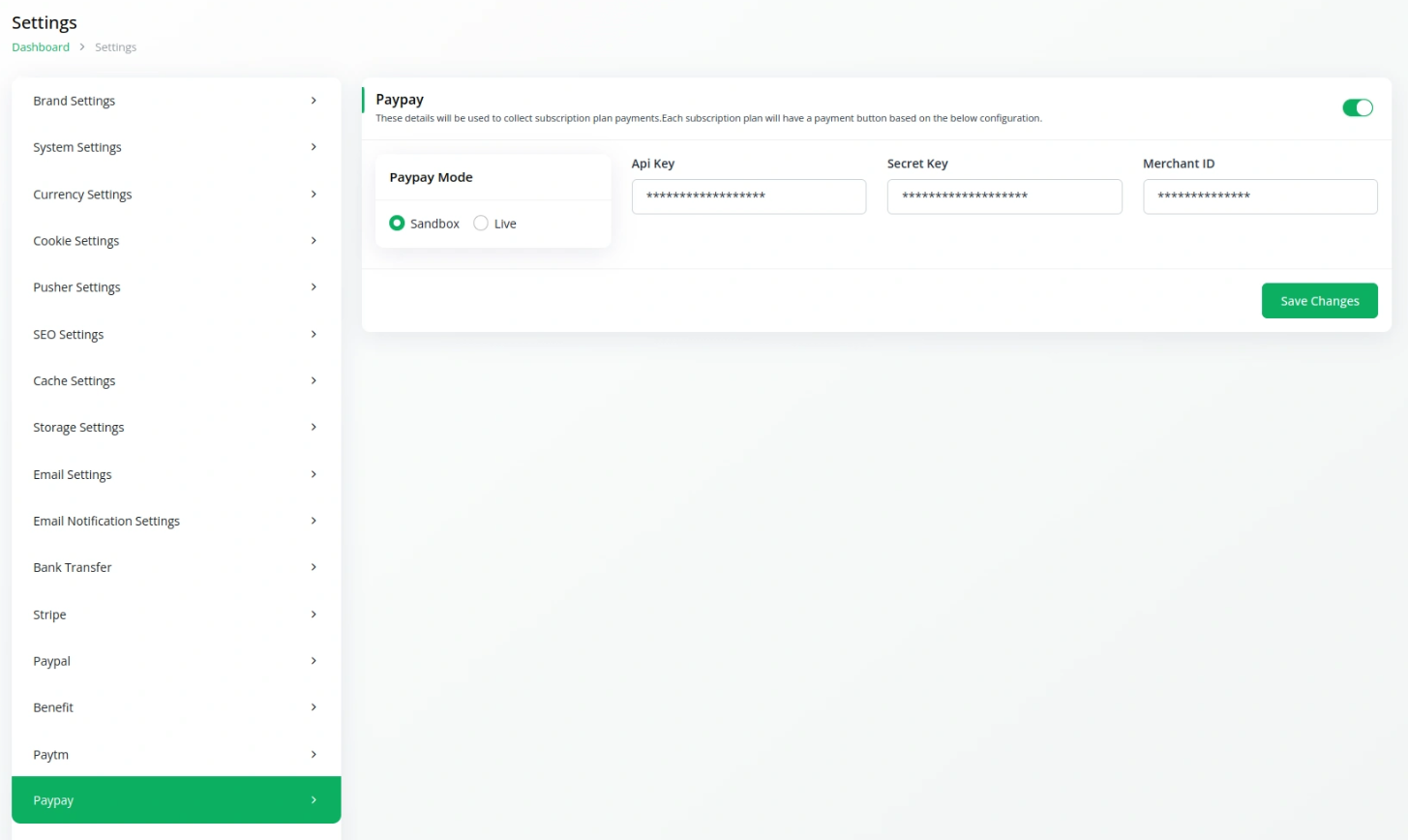This screenshot has height=840, width=1408.
Task: Go to Dashboard breadcrumb link
Action: (41, 47)
